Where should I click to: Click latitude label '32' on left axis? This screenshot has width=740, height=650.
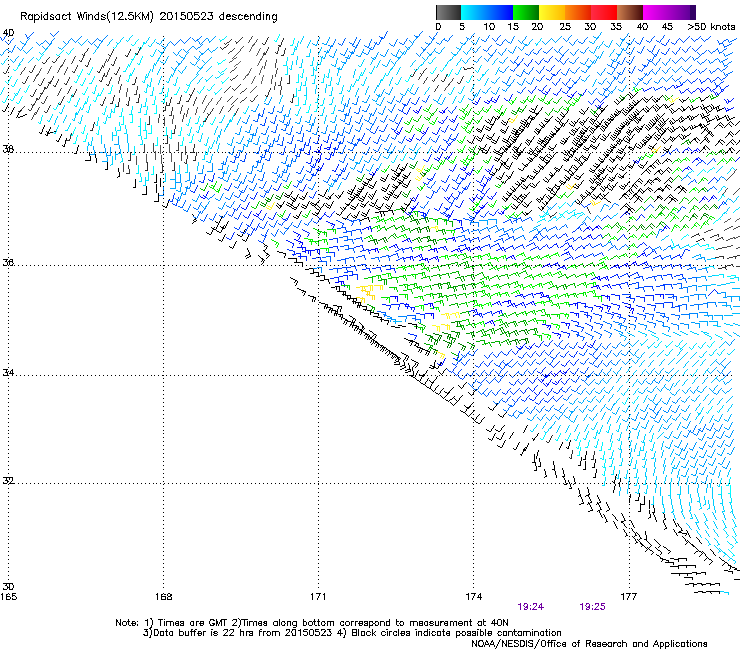point(8,481)
